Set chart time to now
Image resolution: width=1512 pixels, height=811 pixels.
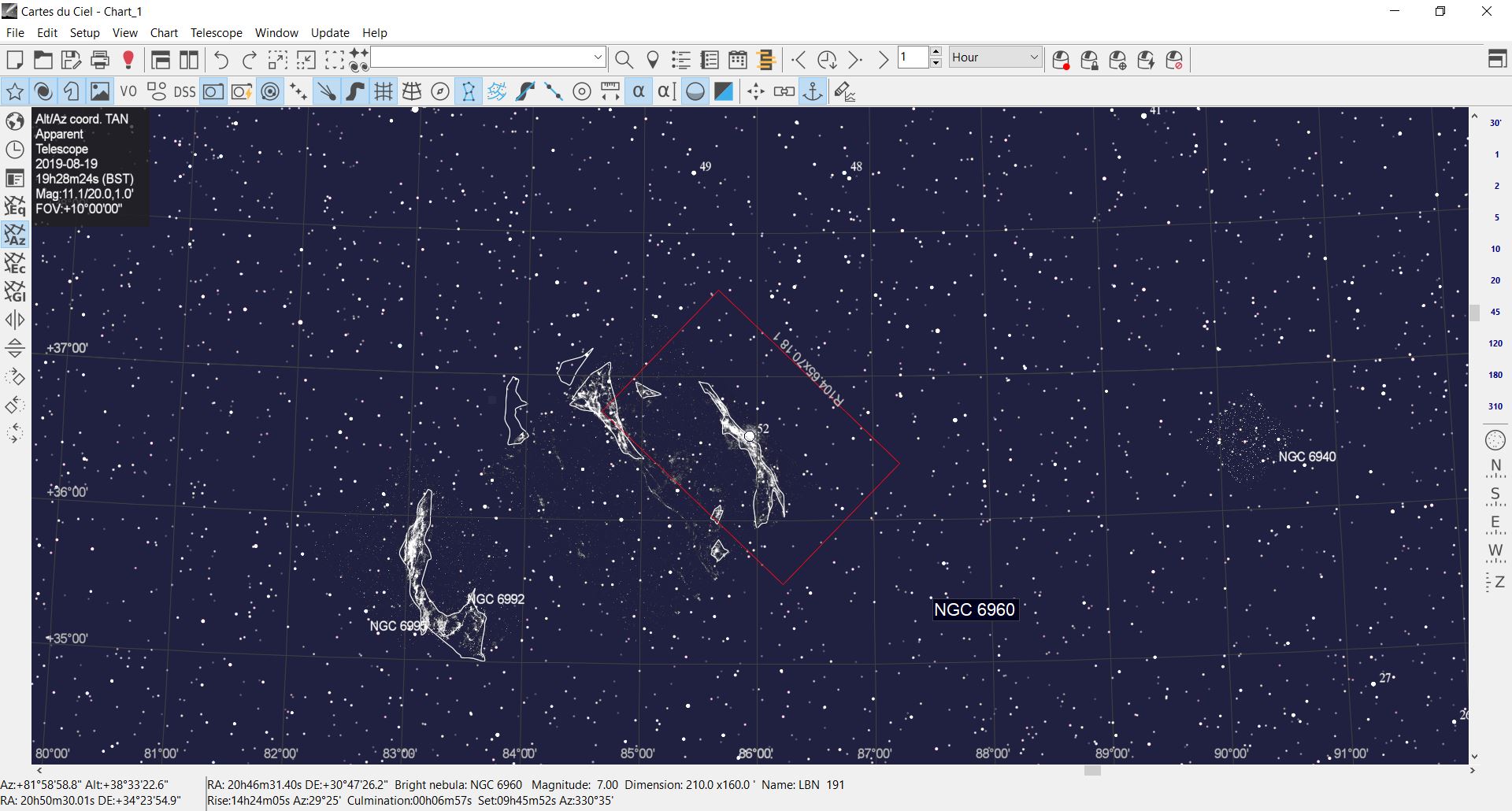(827, 60)
